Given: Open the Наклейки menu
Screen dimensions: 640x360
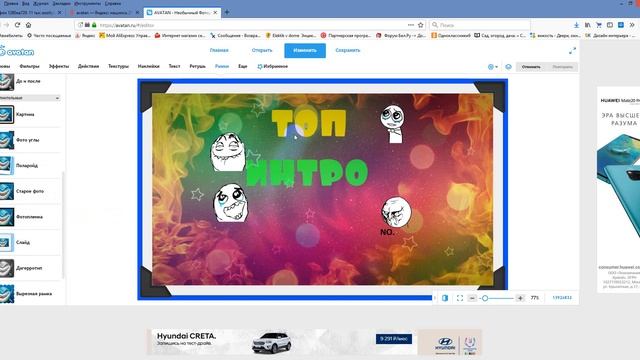Looking at the screenshot, I should pyautogui.click(x=149, y=66).
